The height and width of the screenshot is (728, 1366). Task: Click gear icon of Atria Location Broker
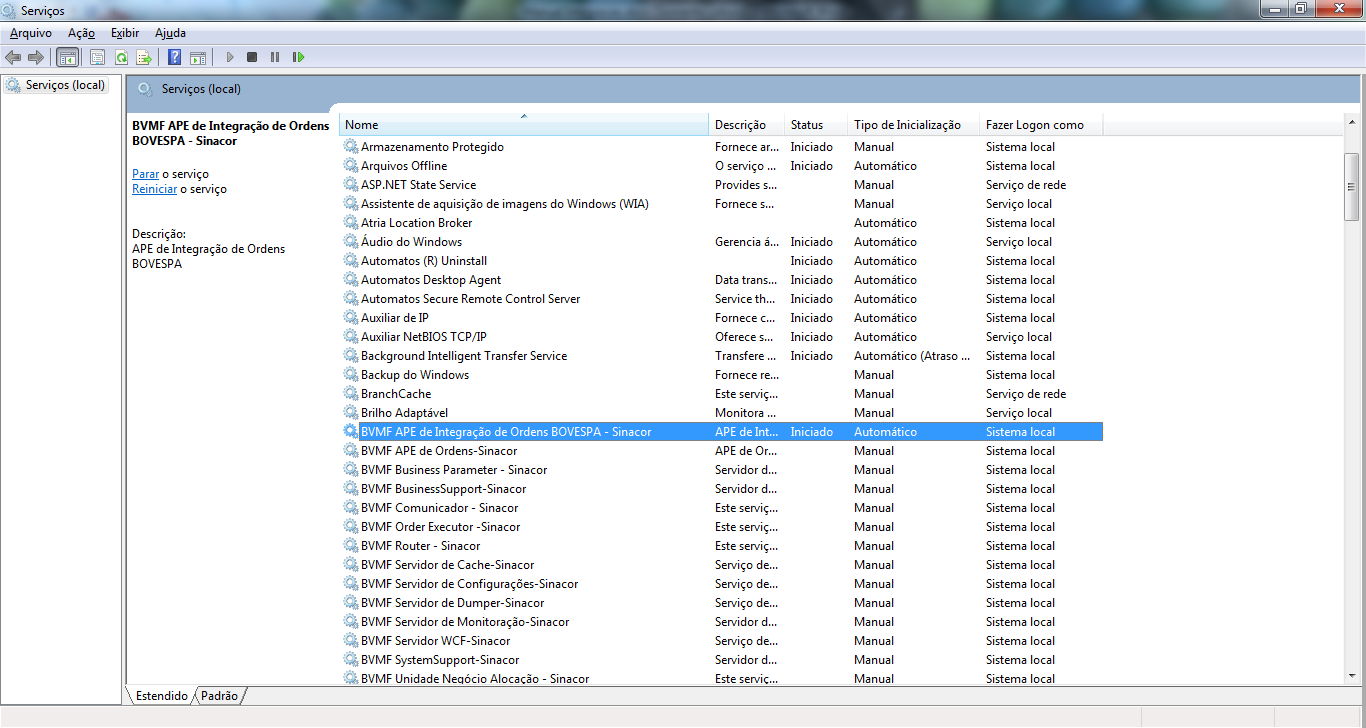coord(351,223)
